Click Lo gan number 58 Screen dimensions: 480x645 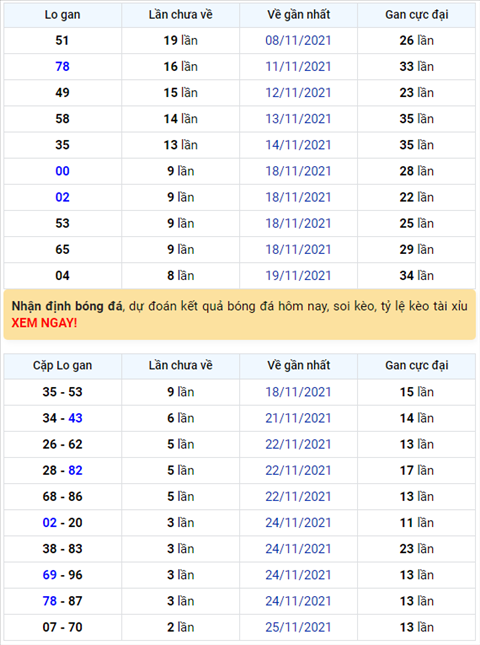tap(62, 119)
